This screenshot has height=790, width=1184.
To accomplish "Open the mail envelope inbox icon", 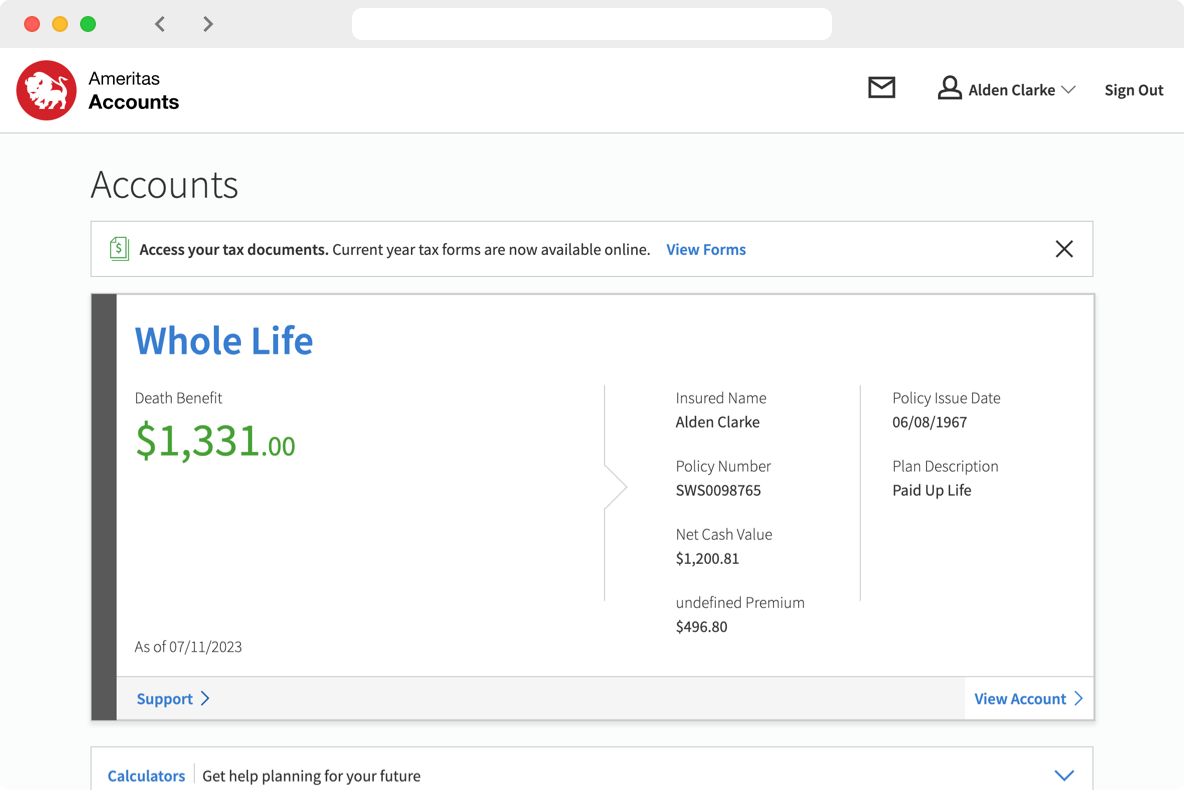I will pyautogui.click(x=881, y=89).
